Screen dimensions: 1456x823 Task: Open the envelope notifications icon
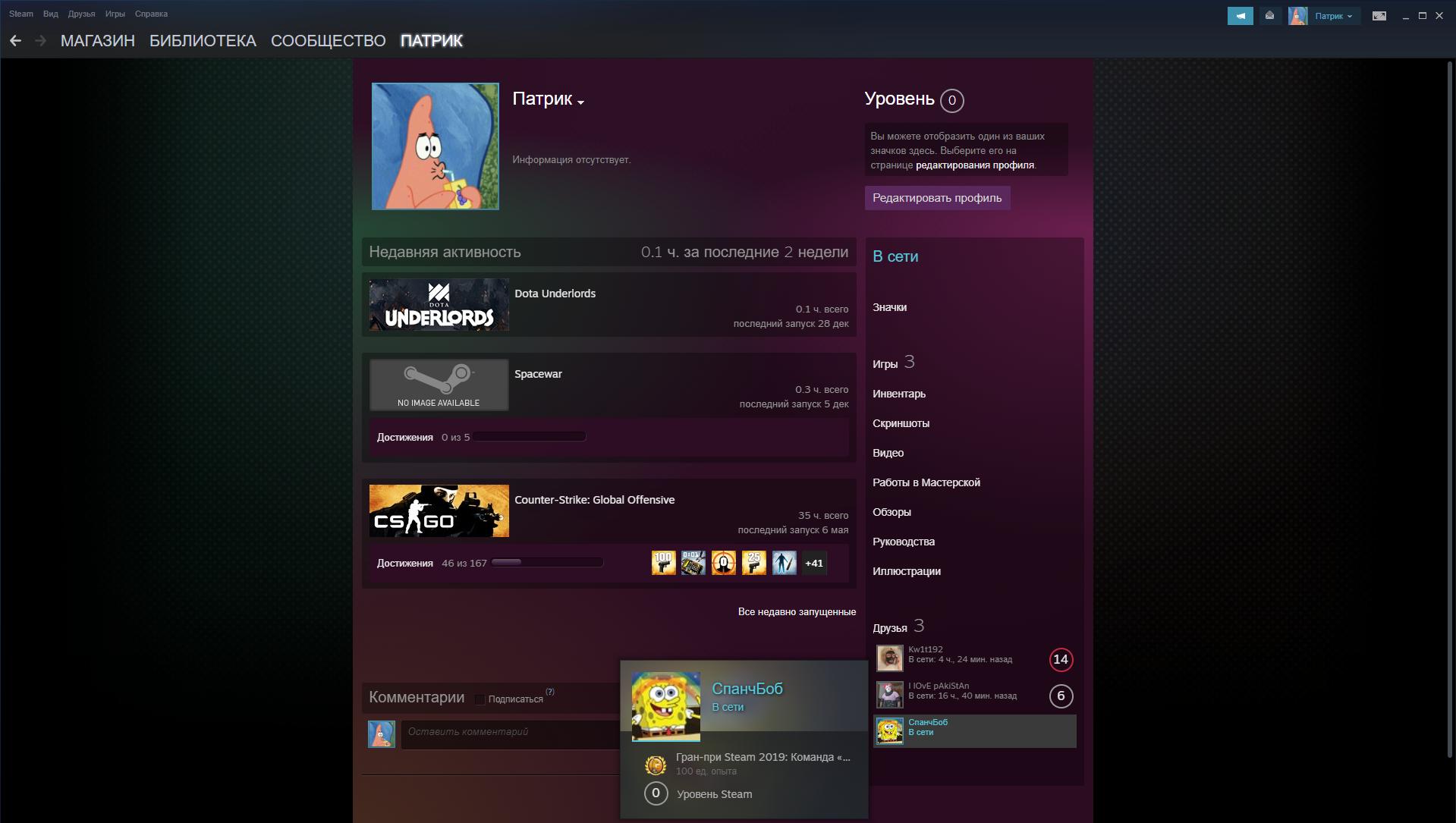(x=1269, y=15)
